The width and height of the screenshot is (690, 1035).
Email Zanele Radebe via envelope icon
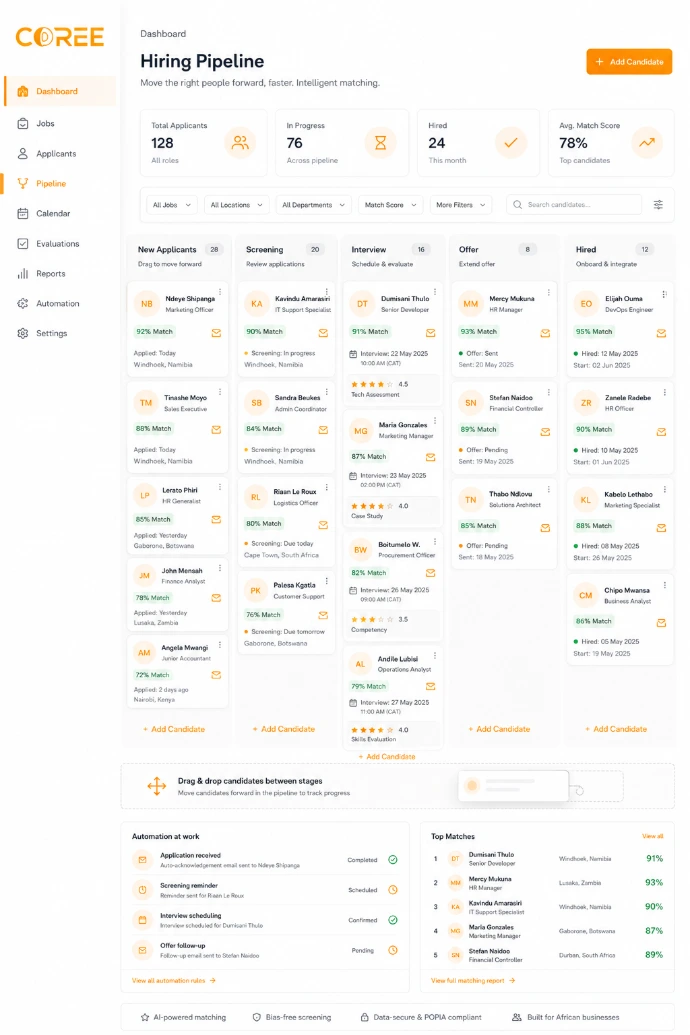point(661,432)
